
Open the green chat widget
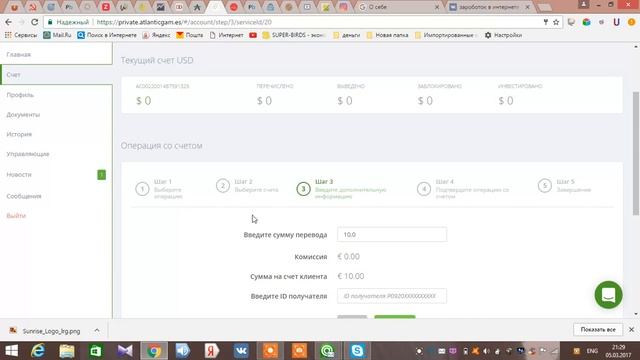[x=608, y=295]
